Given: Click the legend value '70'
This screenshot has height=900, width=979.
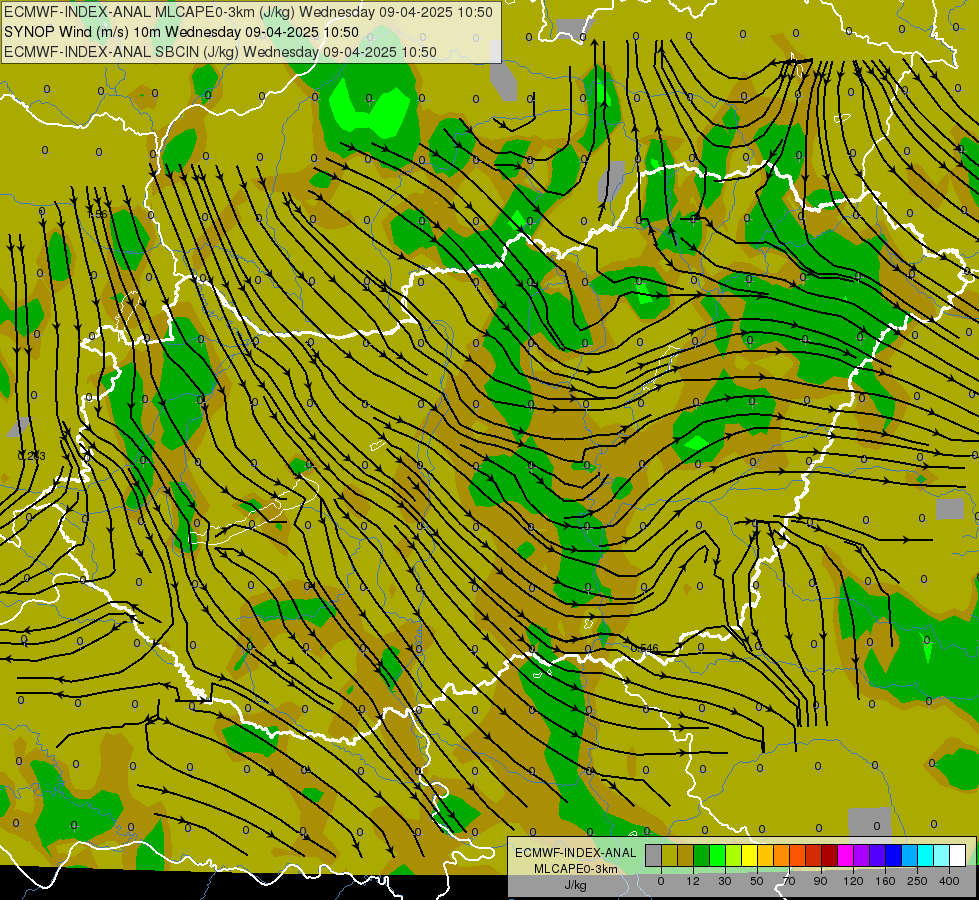Looking at the screenshot, I should (x=789, y=881).
